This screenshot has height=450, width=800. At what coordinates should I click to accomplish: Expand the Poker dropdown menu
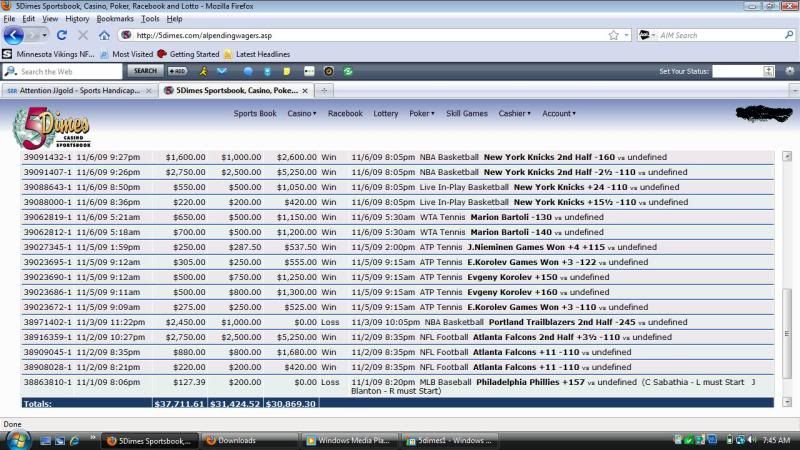tap(421, 113)
